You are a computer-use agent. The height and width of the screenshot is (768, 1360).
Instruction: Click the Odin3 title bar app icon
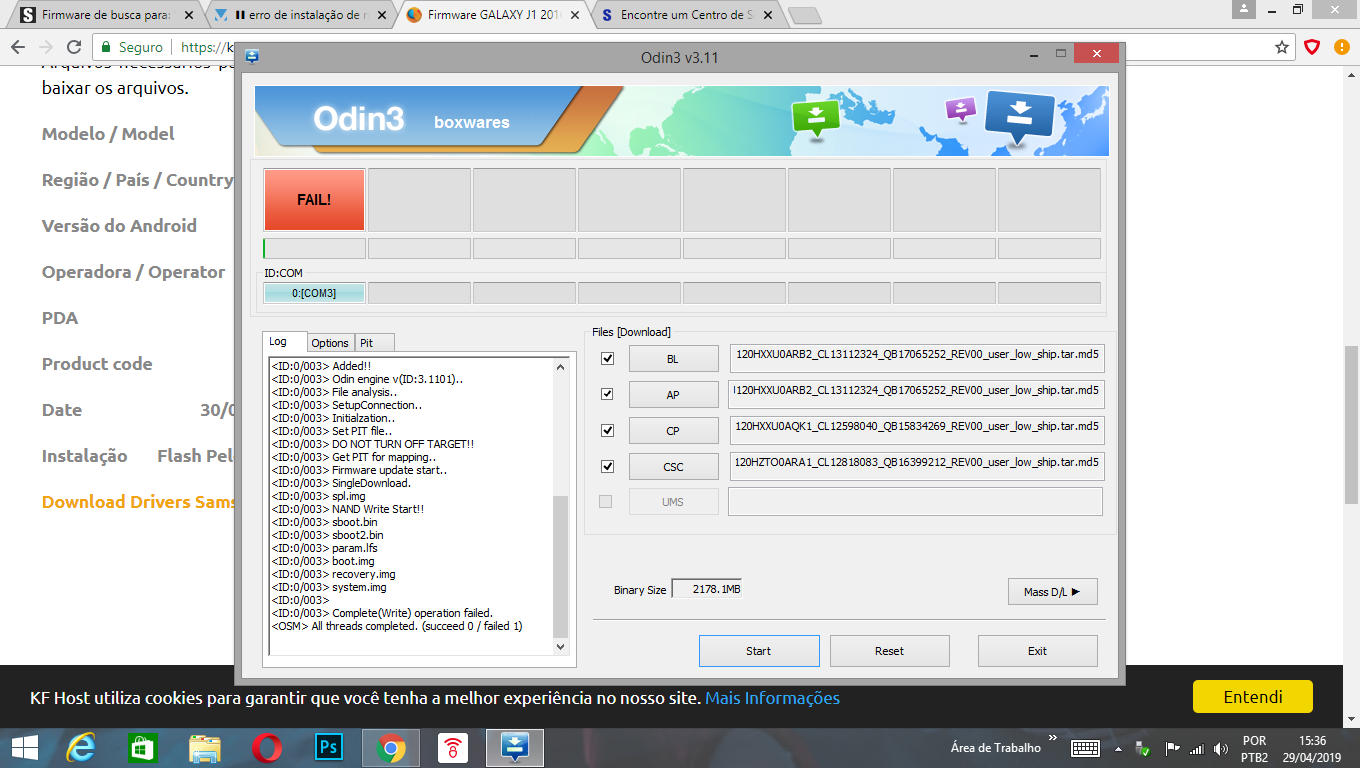click(x=252, y=57)
